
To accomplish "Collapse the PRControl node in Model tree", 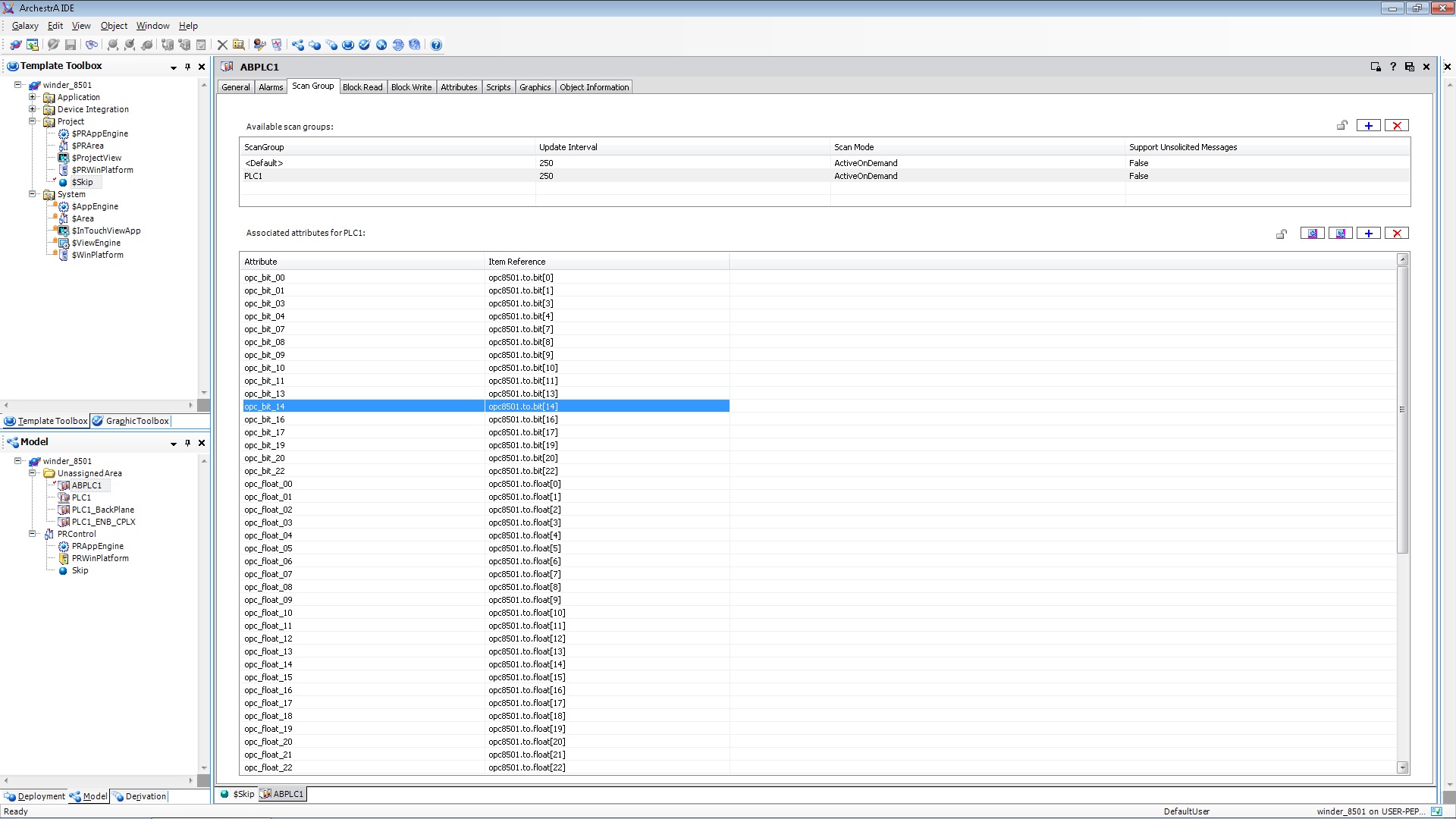I will pyautogui.click(x=33, y=534).
